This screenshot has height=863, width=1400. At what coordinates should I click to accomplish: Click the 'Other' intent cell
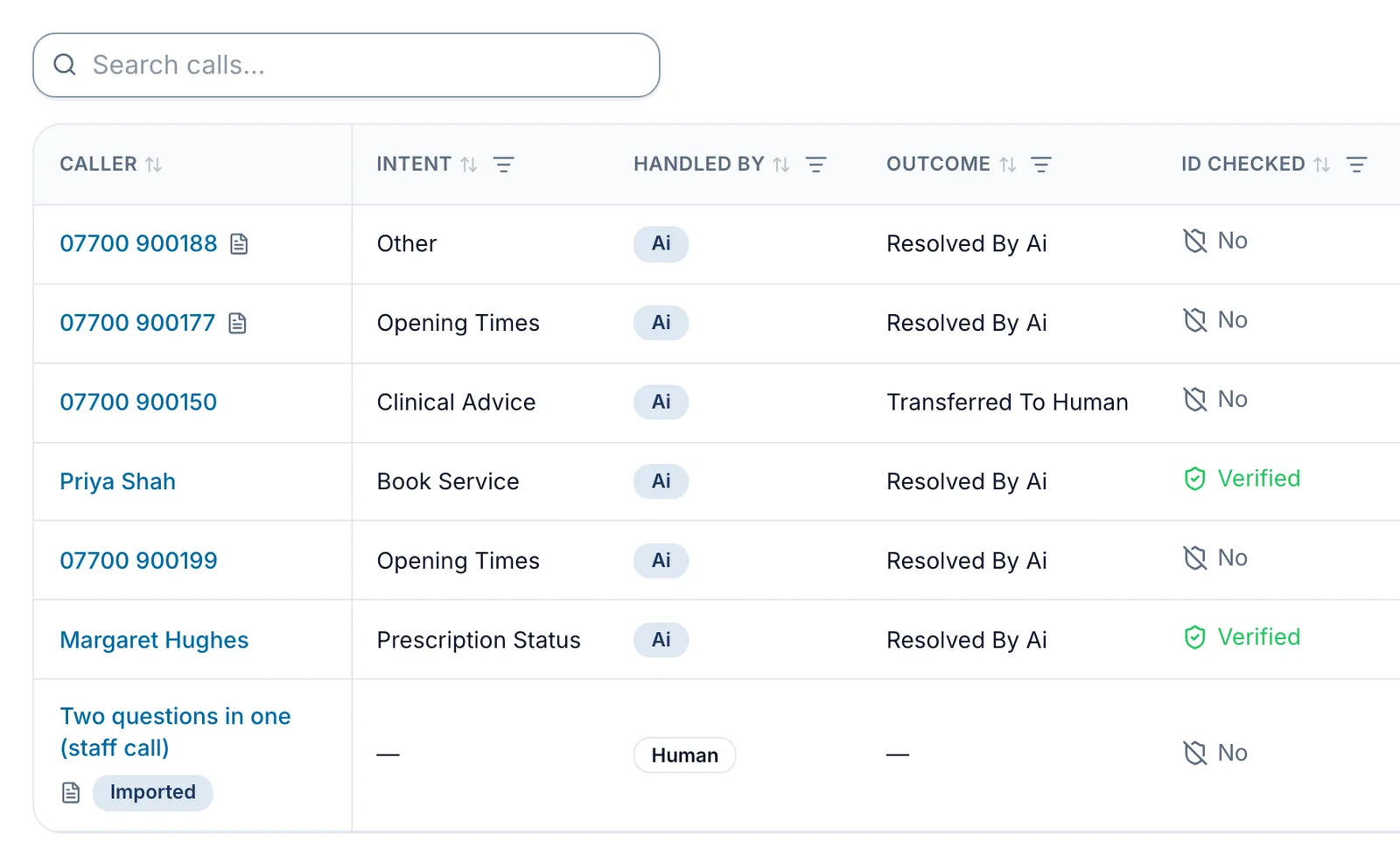(407, 243)
